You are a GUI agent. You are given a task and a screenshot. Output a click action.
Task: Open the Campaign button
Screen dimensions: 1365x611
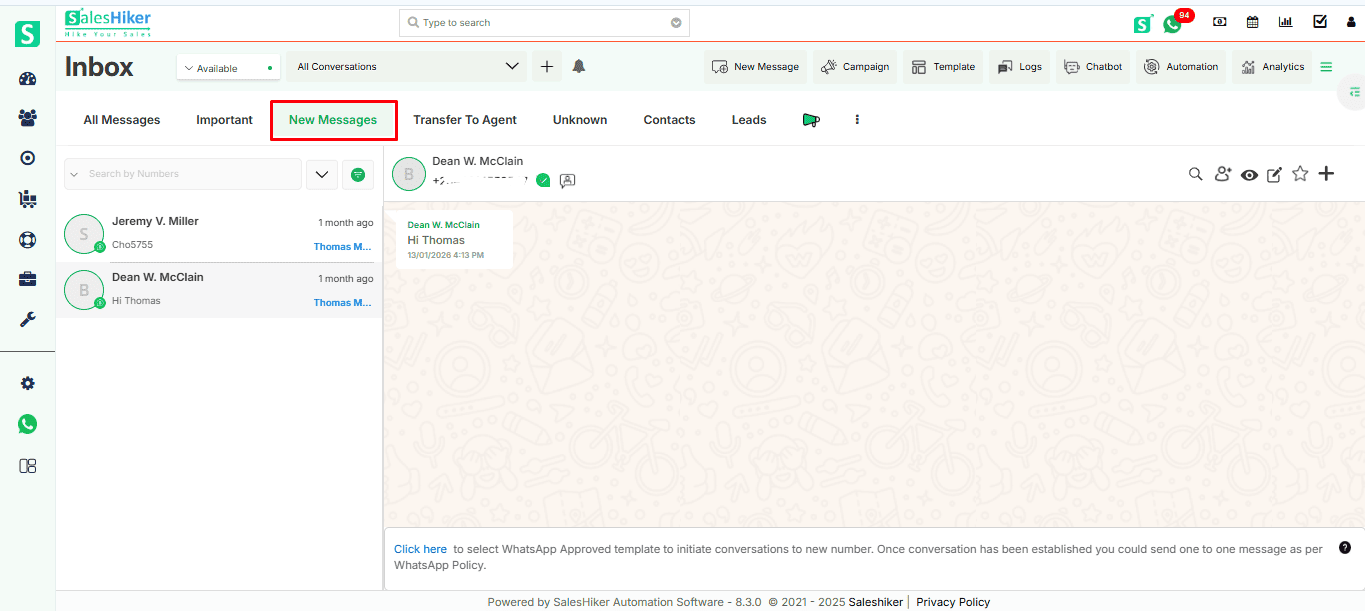[855, 67]
